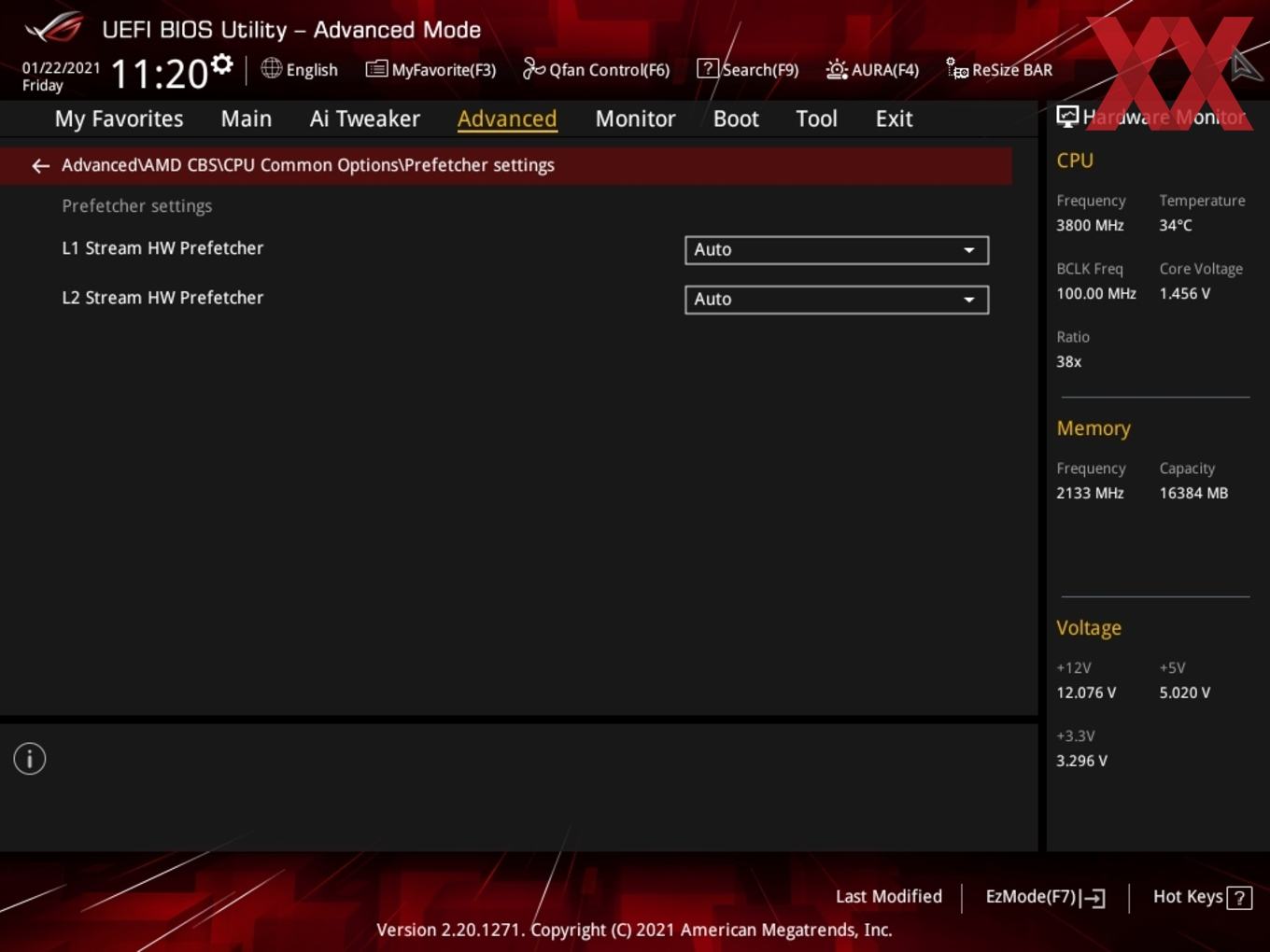
Task: Click Last Modified button
Action: pyautogui.click(x=889, y=897)
